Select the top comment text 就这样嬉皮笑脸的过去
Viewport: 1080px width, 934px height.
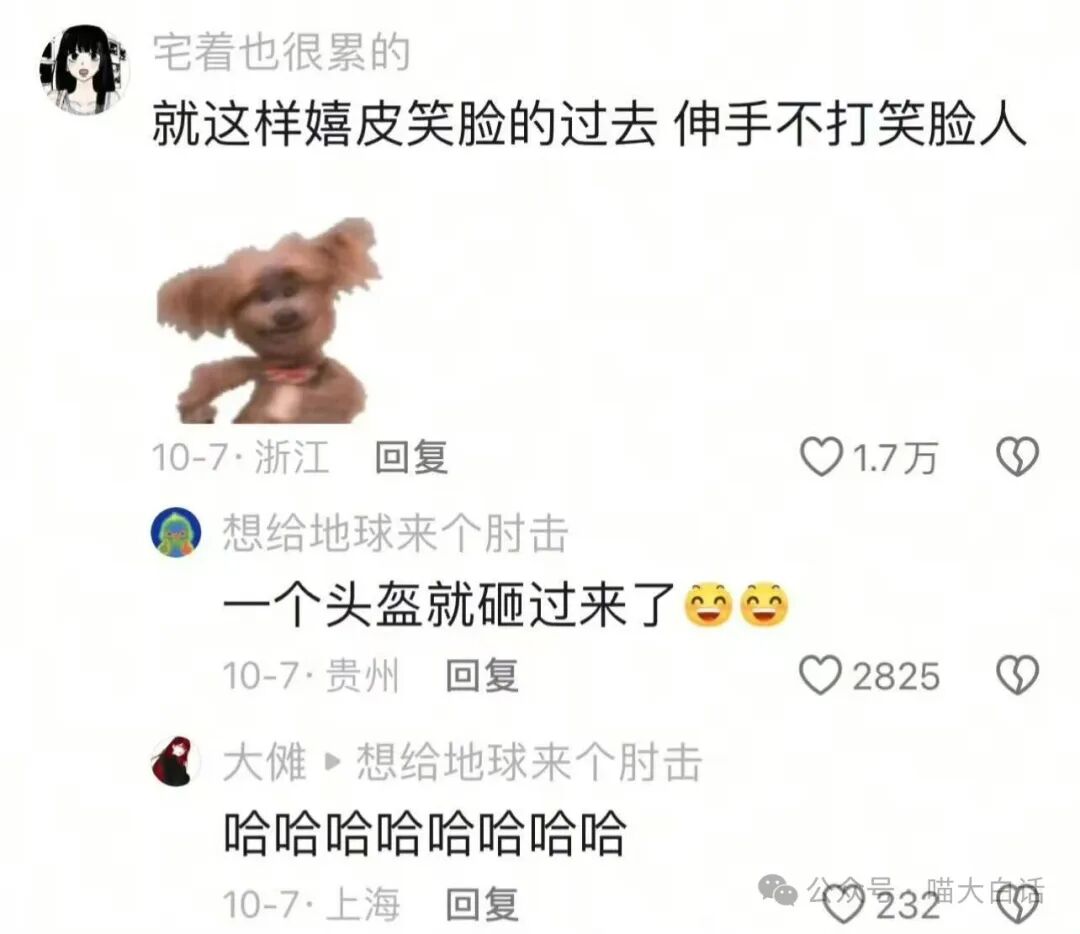click(404, 125)
